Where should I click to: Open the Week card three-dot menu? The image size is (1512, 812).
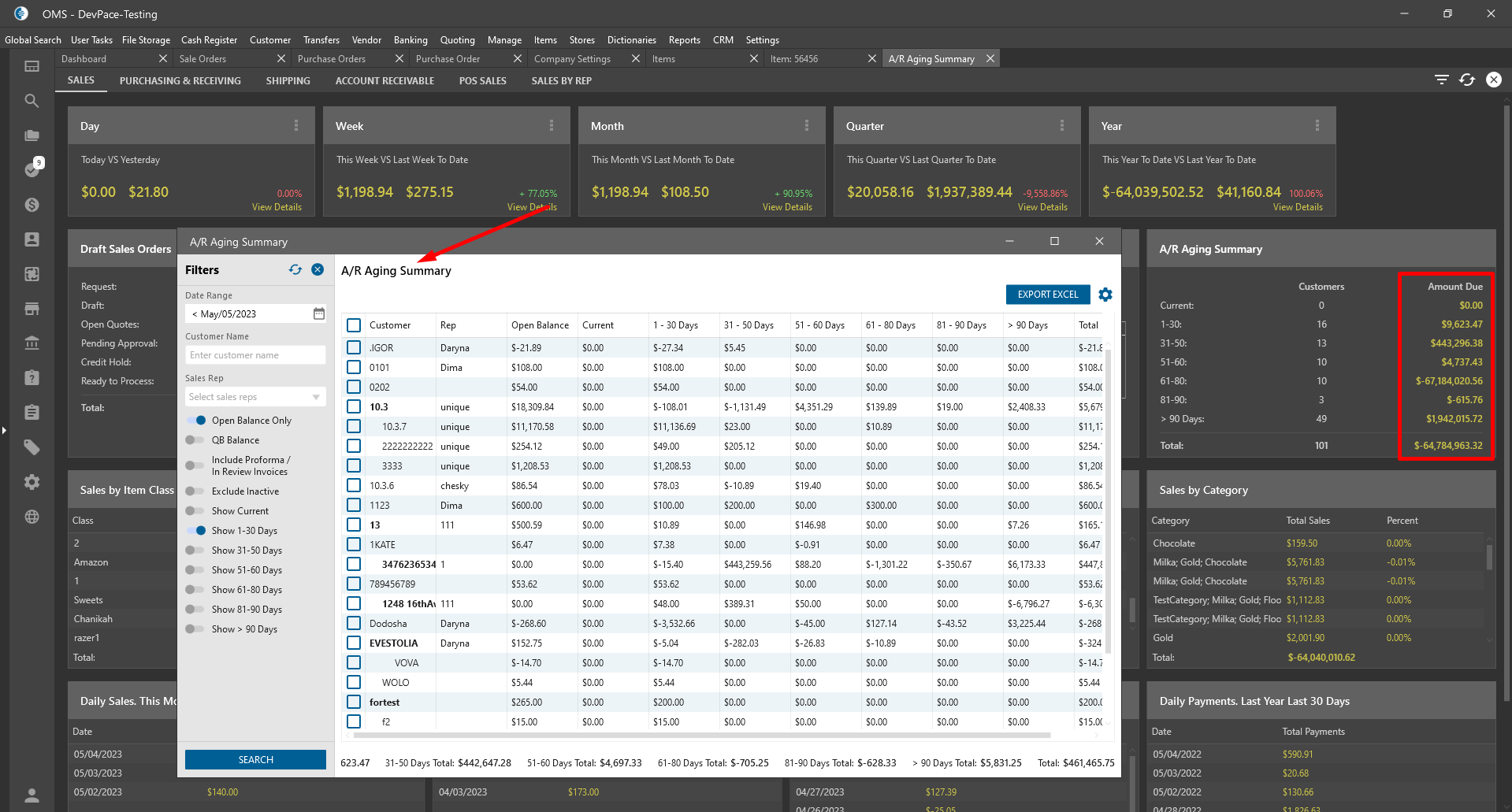[x=552, y=126]
